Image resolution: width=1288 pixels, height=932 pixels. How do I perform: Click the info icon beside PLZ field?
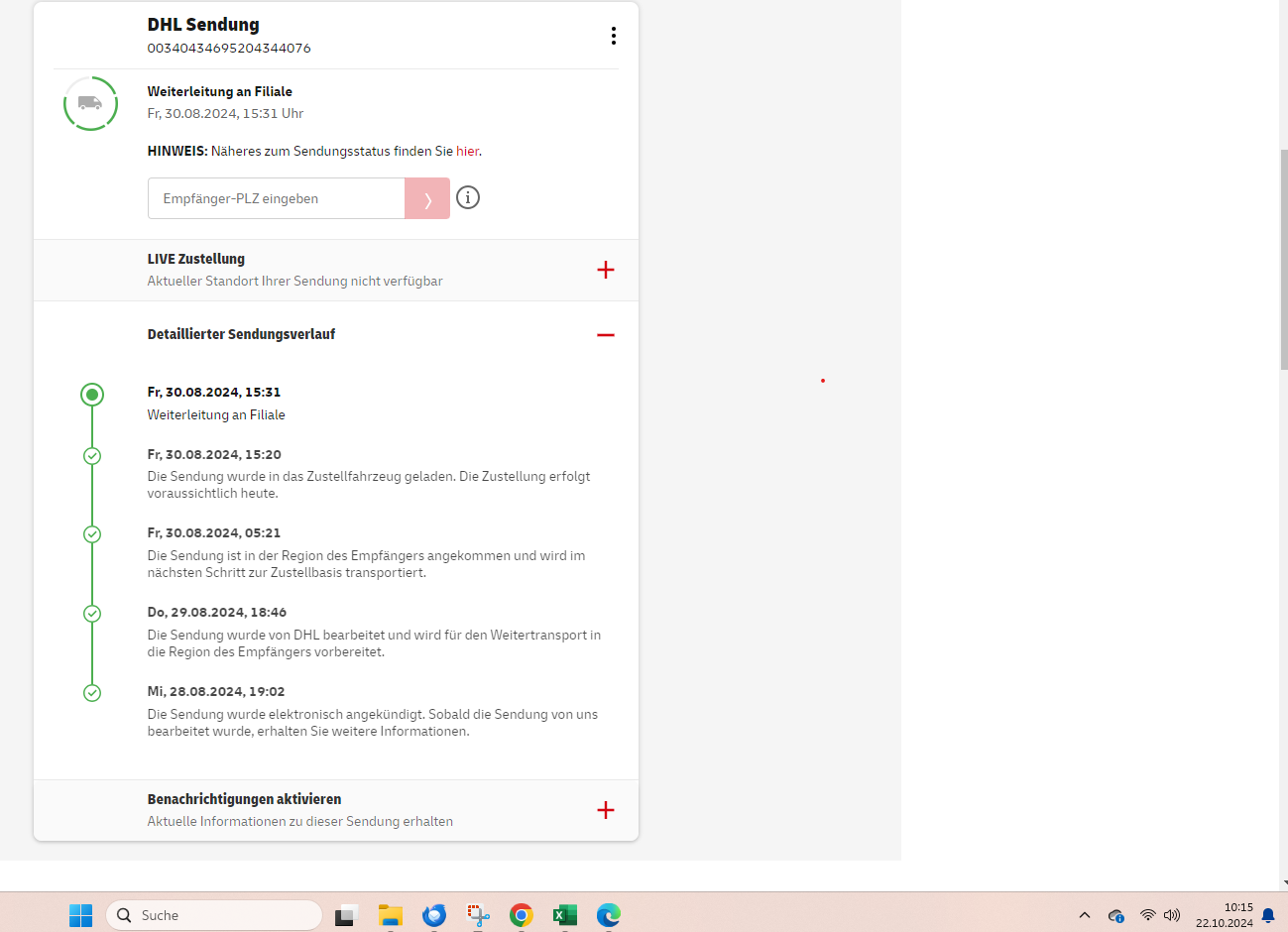(468, 197)
